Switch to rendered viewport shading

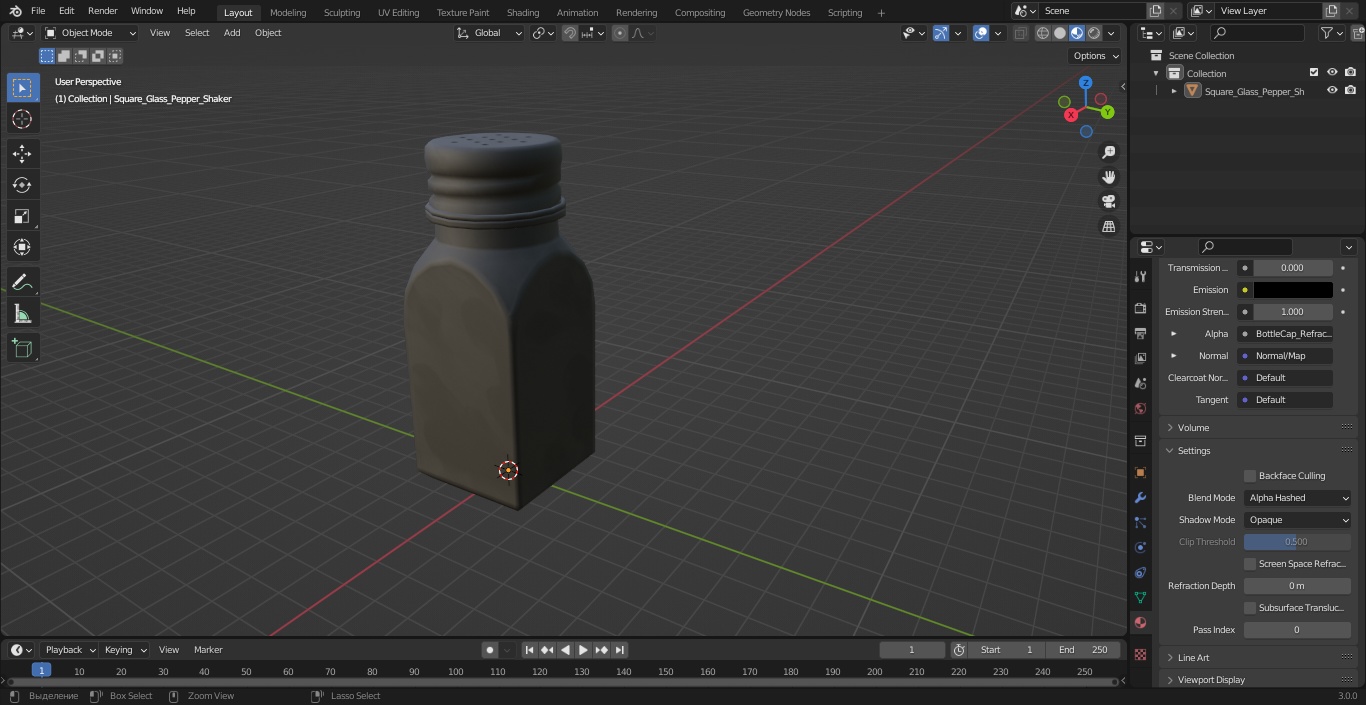[1094, 33]
